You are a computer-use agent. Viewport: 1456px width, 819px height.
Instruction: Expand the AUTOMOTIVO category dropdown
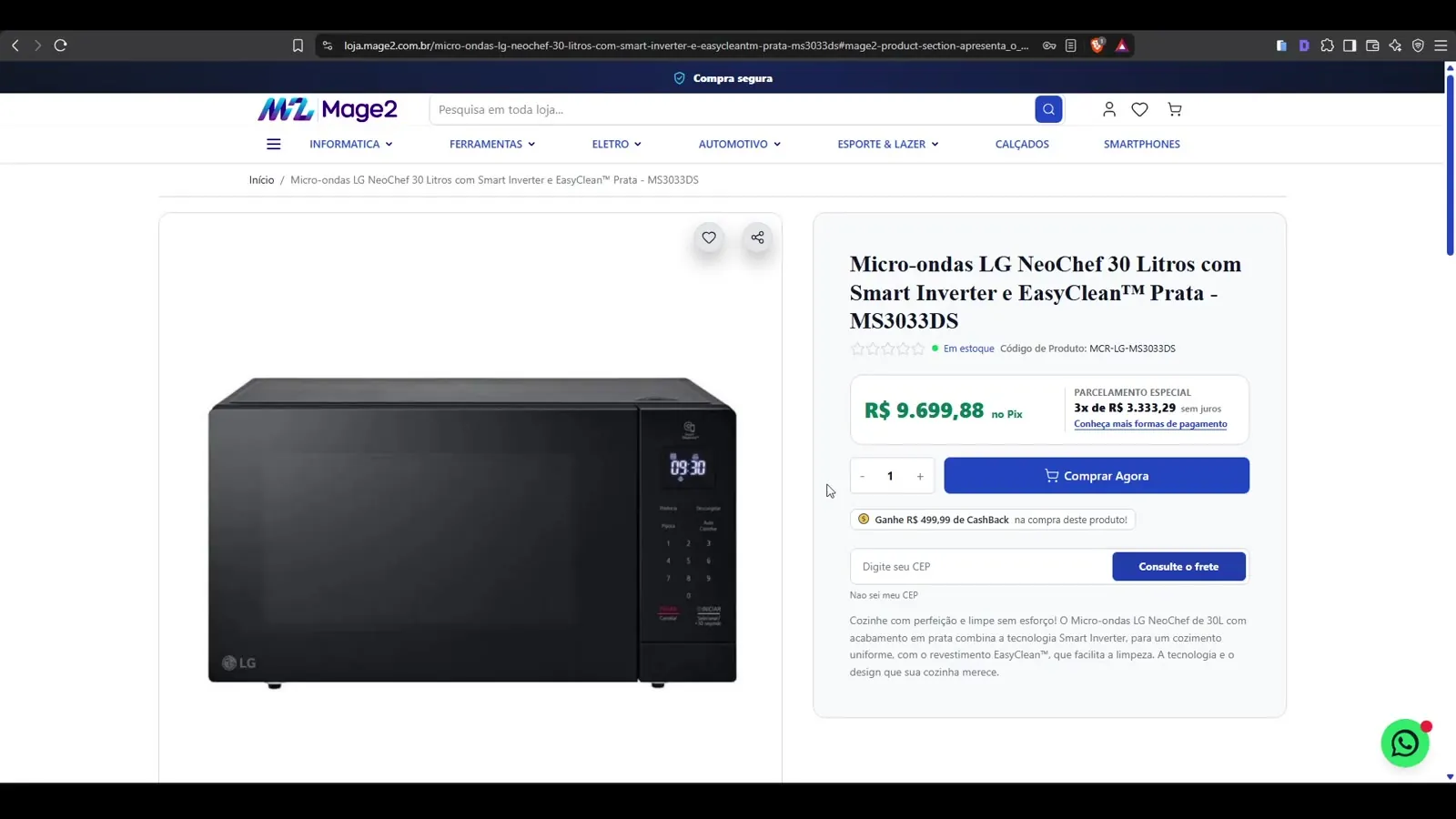point(740,144)
